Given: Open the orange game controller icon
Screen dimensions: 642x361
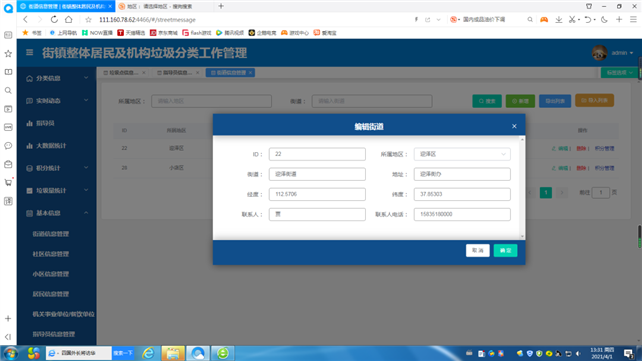Looking at the screenshot, I should 544,19.
